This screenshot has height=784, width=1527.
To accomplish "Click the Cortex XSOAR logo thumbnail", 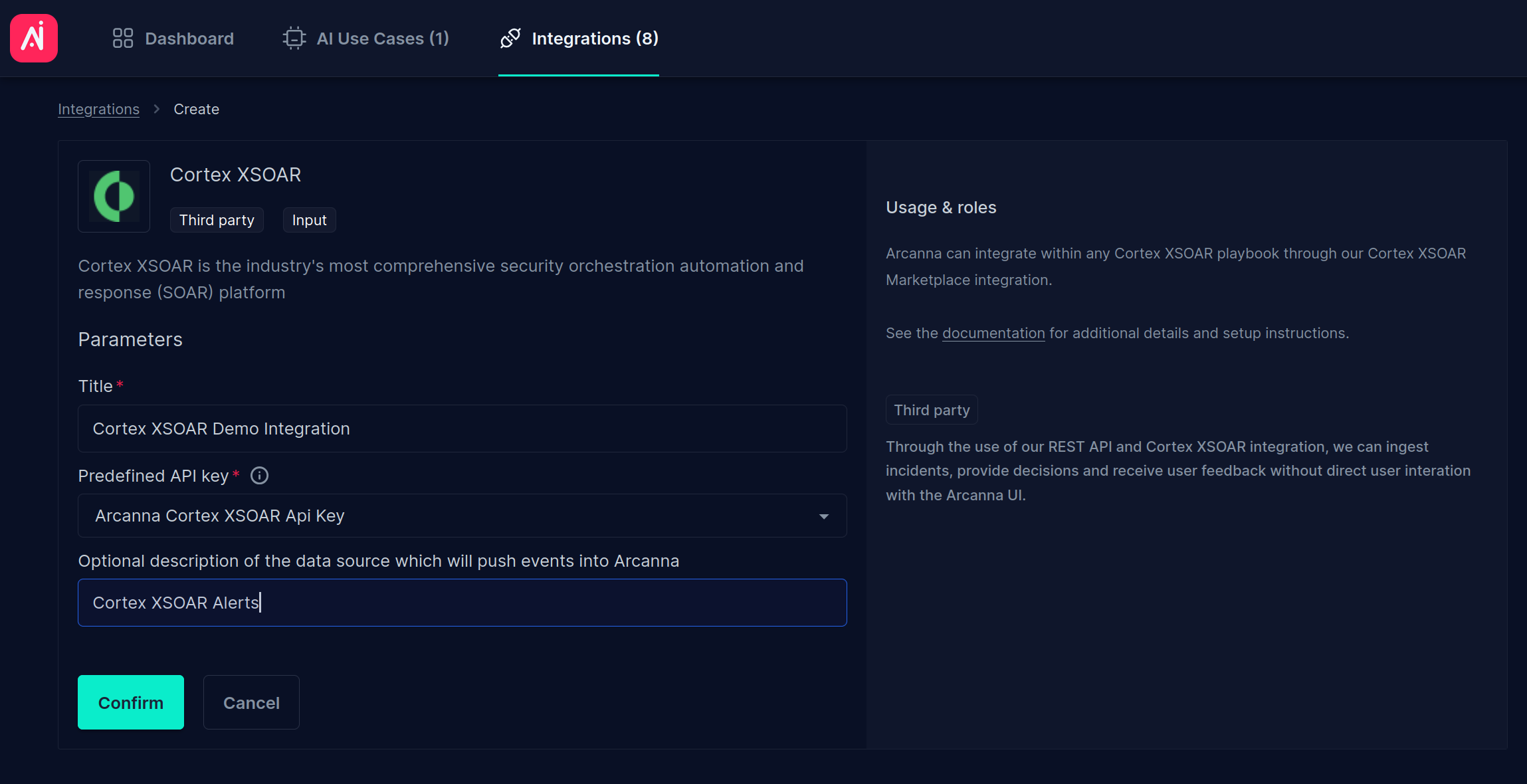I will click(x=114, y=196).
